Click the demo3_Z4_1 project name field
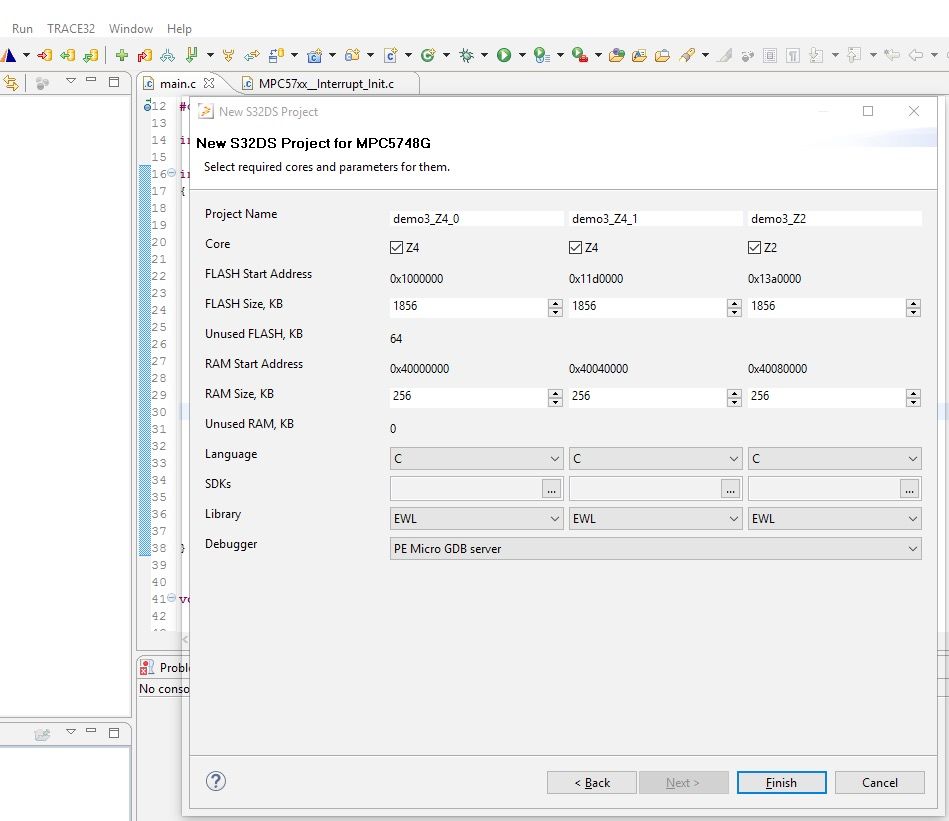Image resolution: width=949 pixels, height=821 pixels. pos(655,218)
